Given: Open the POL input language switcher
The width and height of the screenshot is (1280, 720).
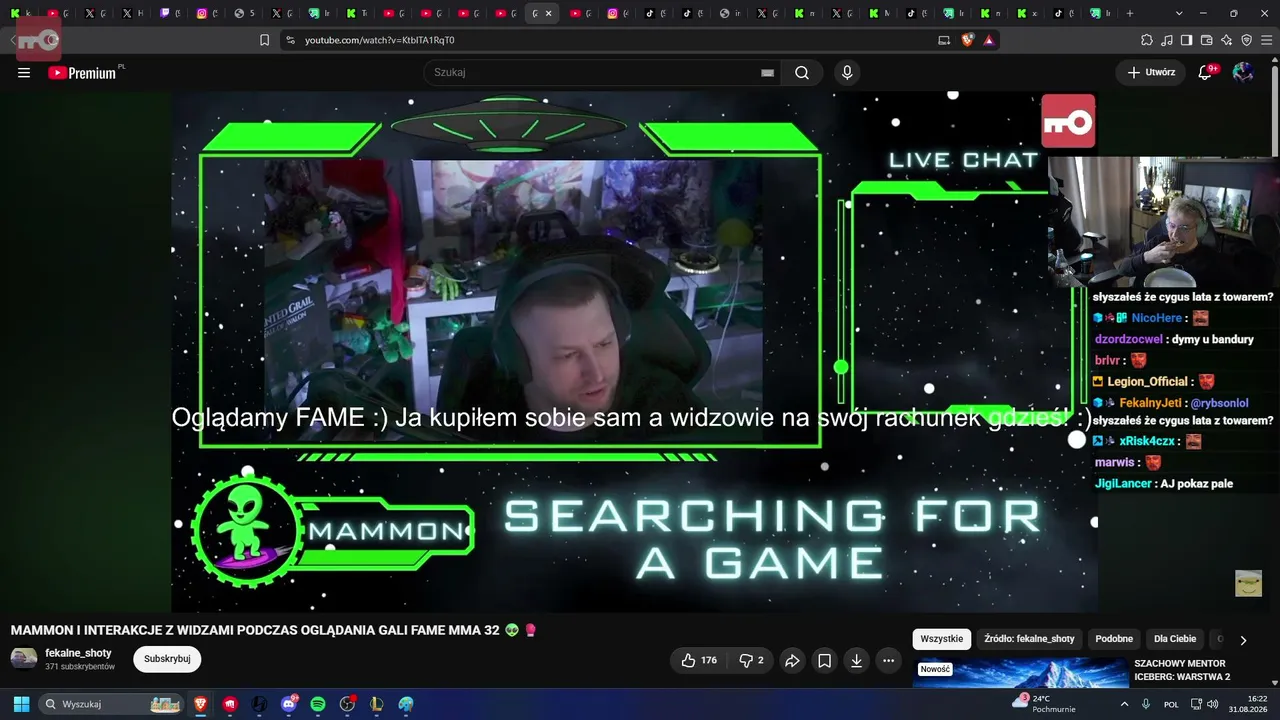Looking at the screenshot, I should pyautogui.click(x=1171, y=704).
